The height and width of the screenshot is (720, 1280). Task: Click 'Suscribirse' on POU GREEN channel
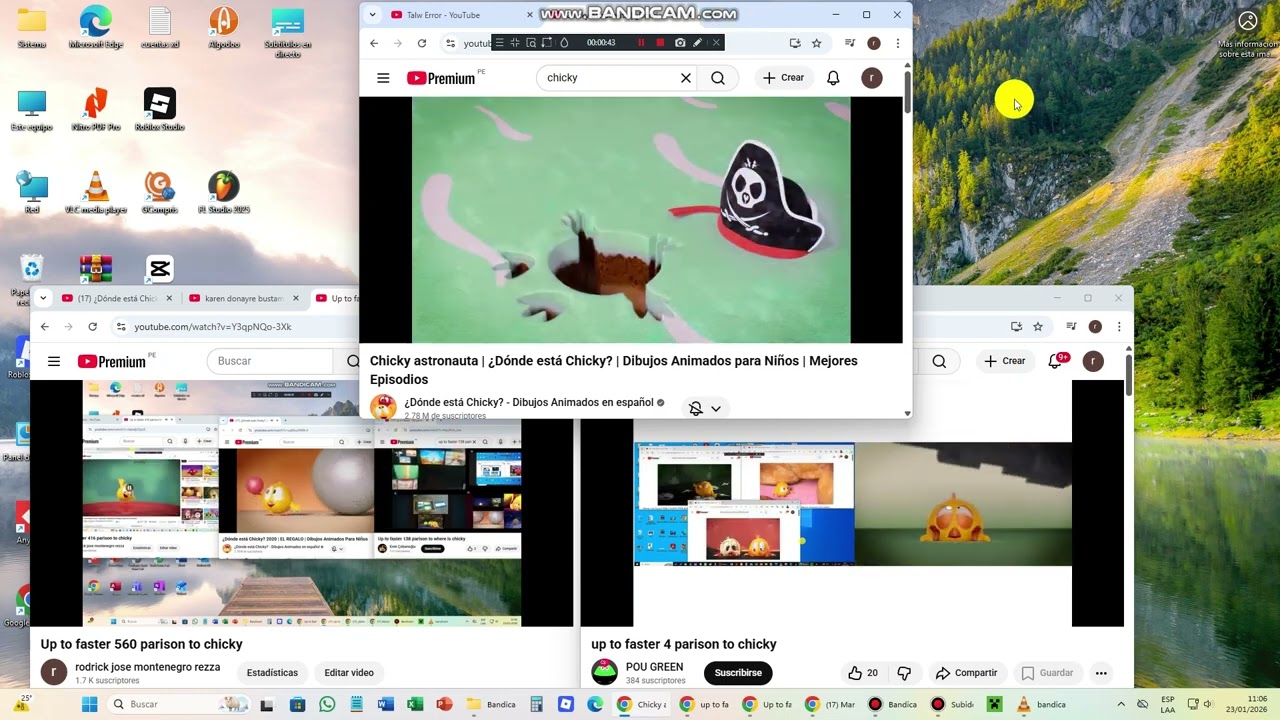coord(738,673)
